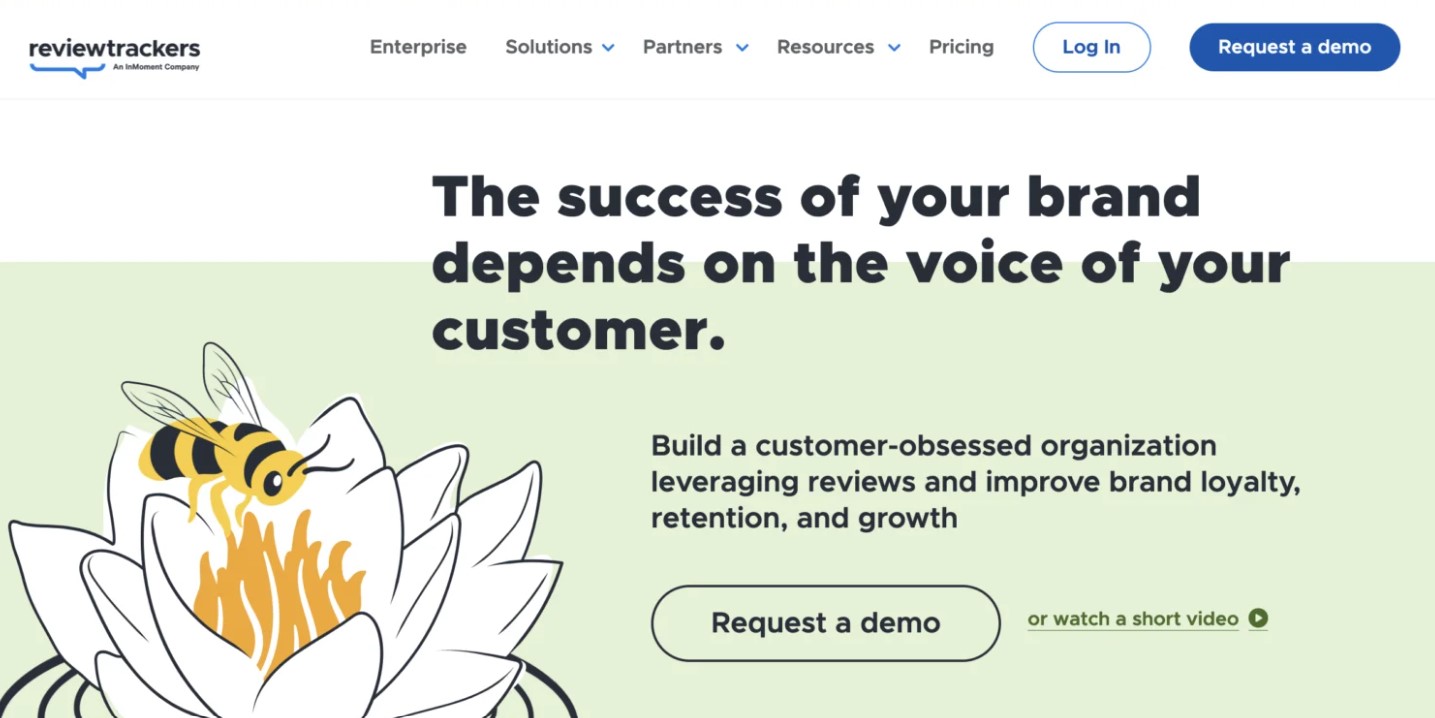Select Enterprise in the navigation bar
1435x718 pixels.
point(418,47)
